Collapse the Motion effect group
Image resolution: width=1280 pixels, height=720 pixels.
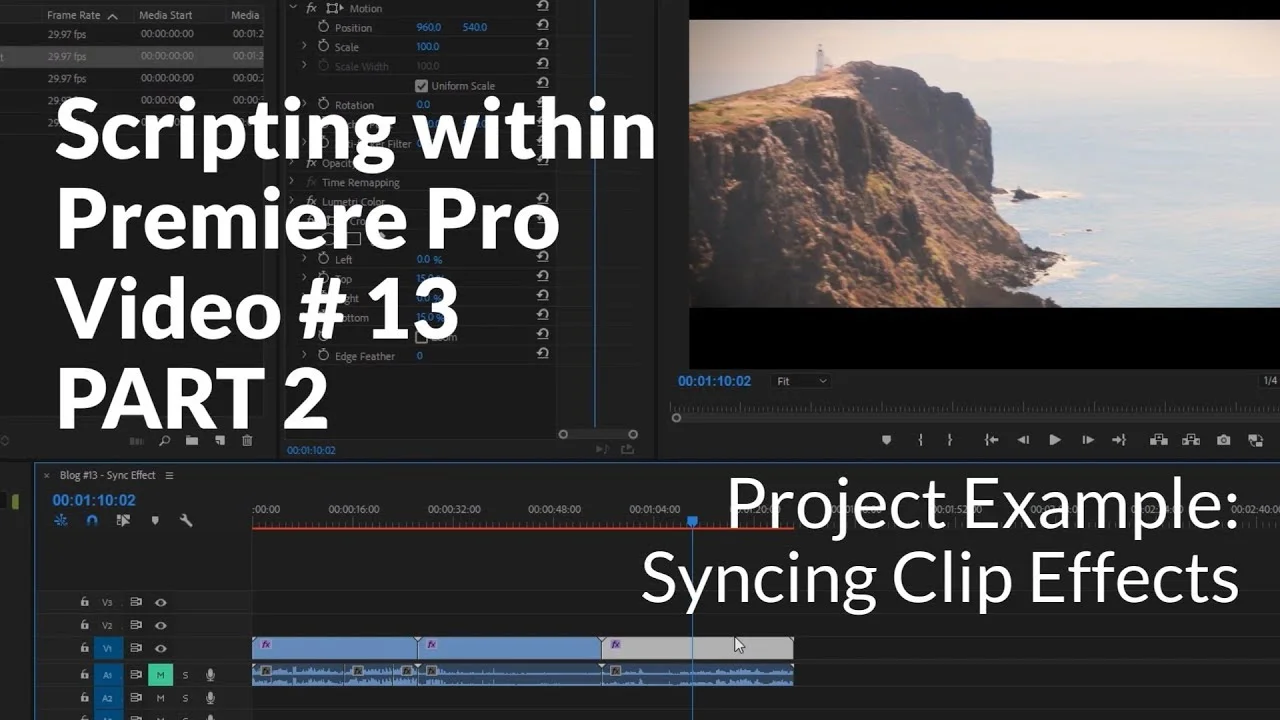click(x=293, y=8)
